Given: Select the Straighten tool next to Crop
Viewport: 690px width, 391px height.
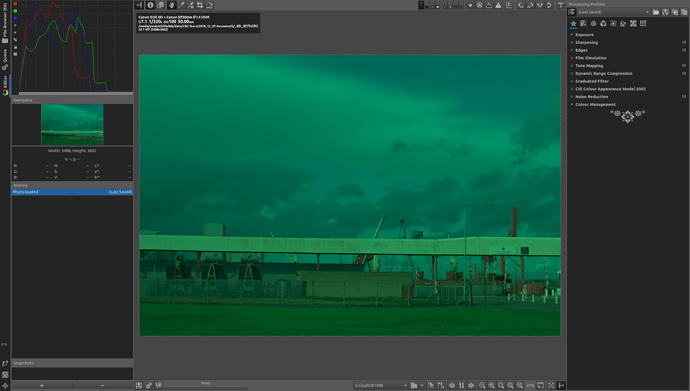Looking at the screenshot, I should (209, 5).
